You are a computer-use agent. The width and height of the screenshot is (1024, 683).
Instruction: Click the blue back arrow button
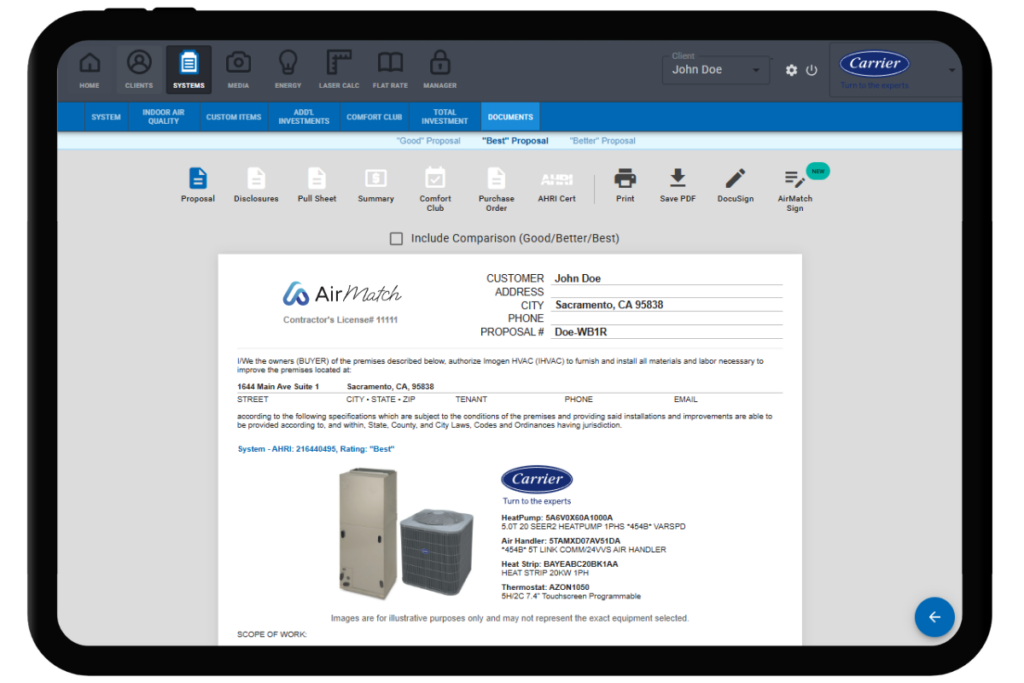tap(934, 617)
